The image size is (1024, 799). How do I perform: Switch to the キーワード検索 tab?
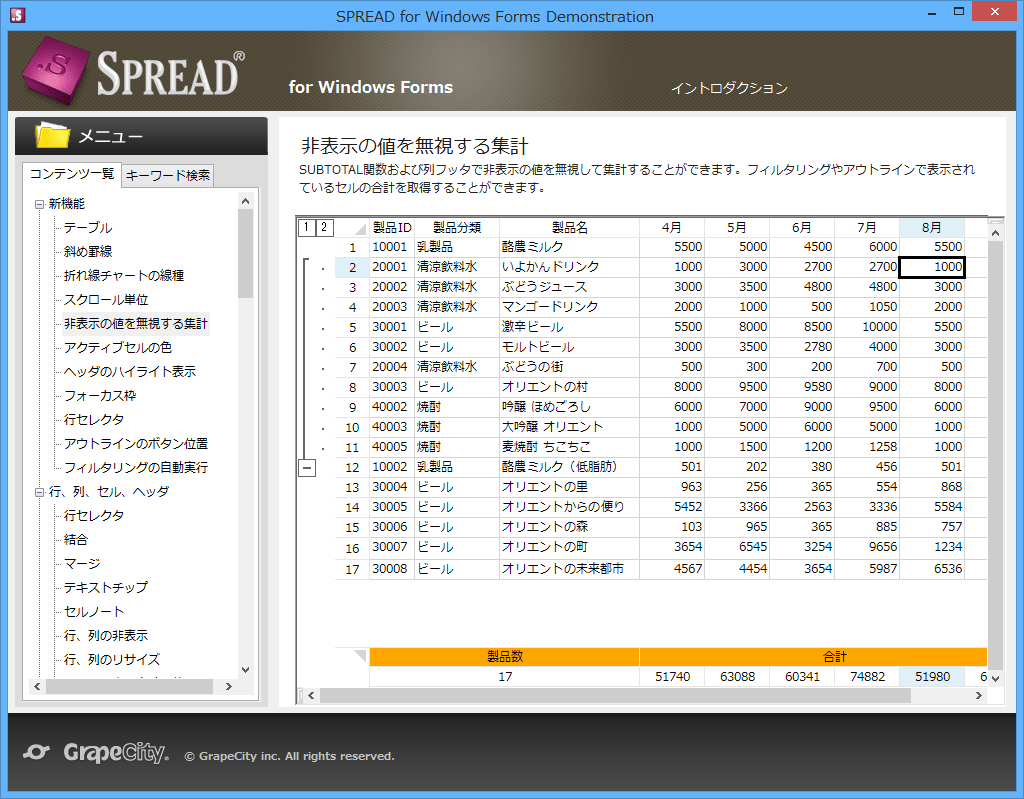point(166,175)
